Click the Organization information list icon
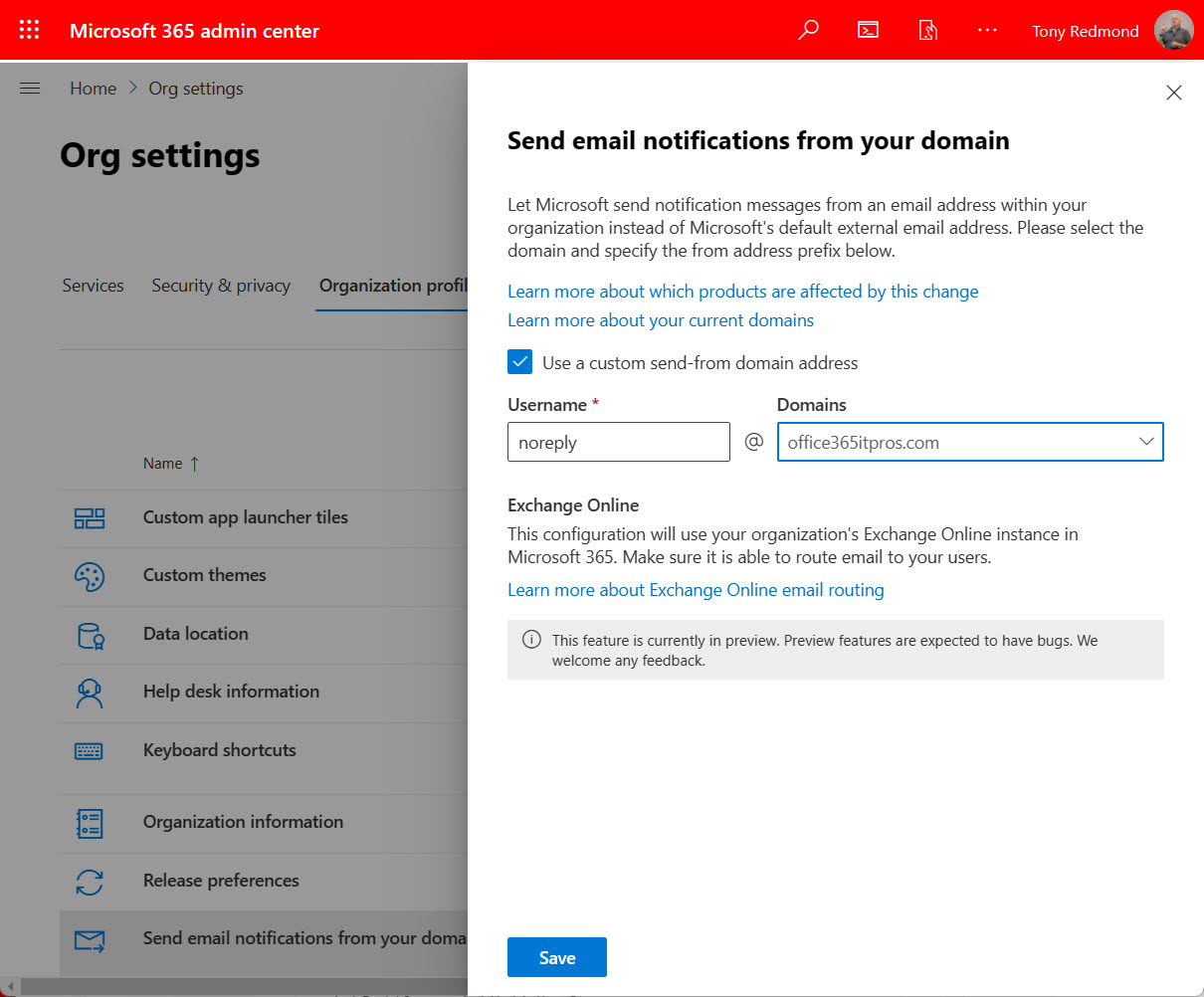The height and width of the screenshot is (997, 1204). pyautogui.click(x=90, y=823)
